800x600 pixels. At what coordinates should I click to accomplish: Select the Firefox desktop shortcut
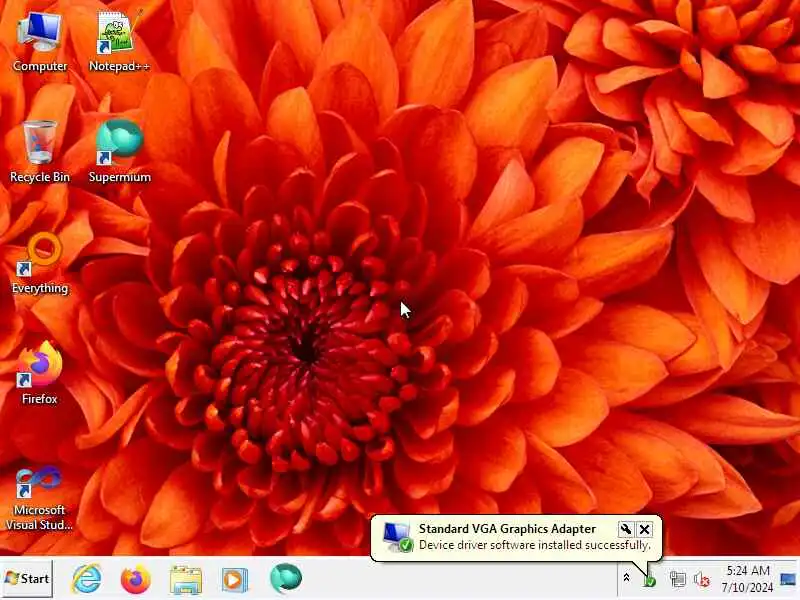point(40,373)
